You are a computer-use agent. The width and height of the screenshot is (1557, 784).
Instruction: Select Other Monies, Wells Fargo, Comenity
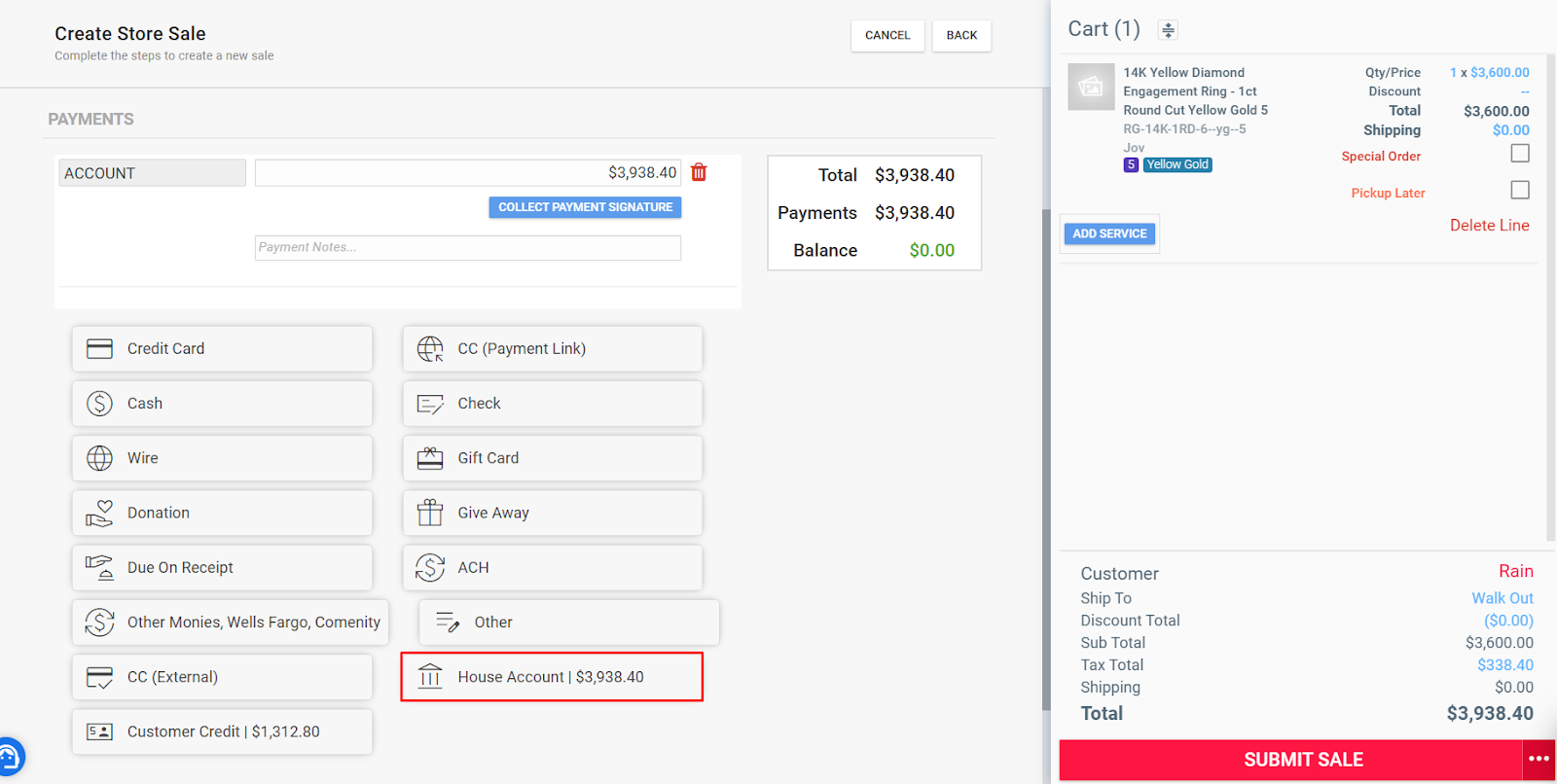pyautogui.click(x=230, y=622)
